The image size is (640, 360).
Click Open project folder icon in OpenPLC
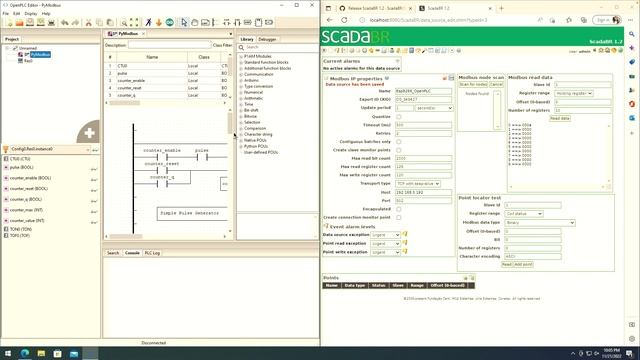19,23
